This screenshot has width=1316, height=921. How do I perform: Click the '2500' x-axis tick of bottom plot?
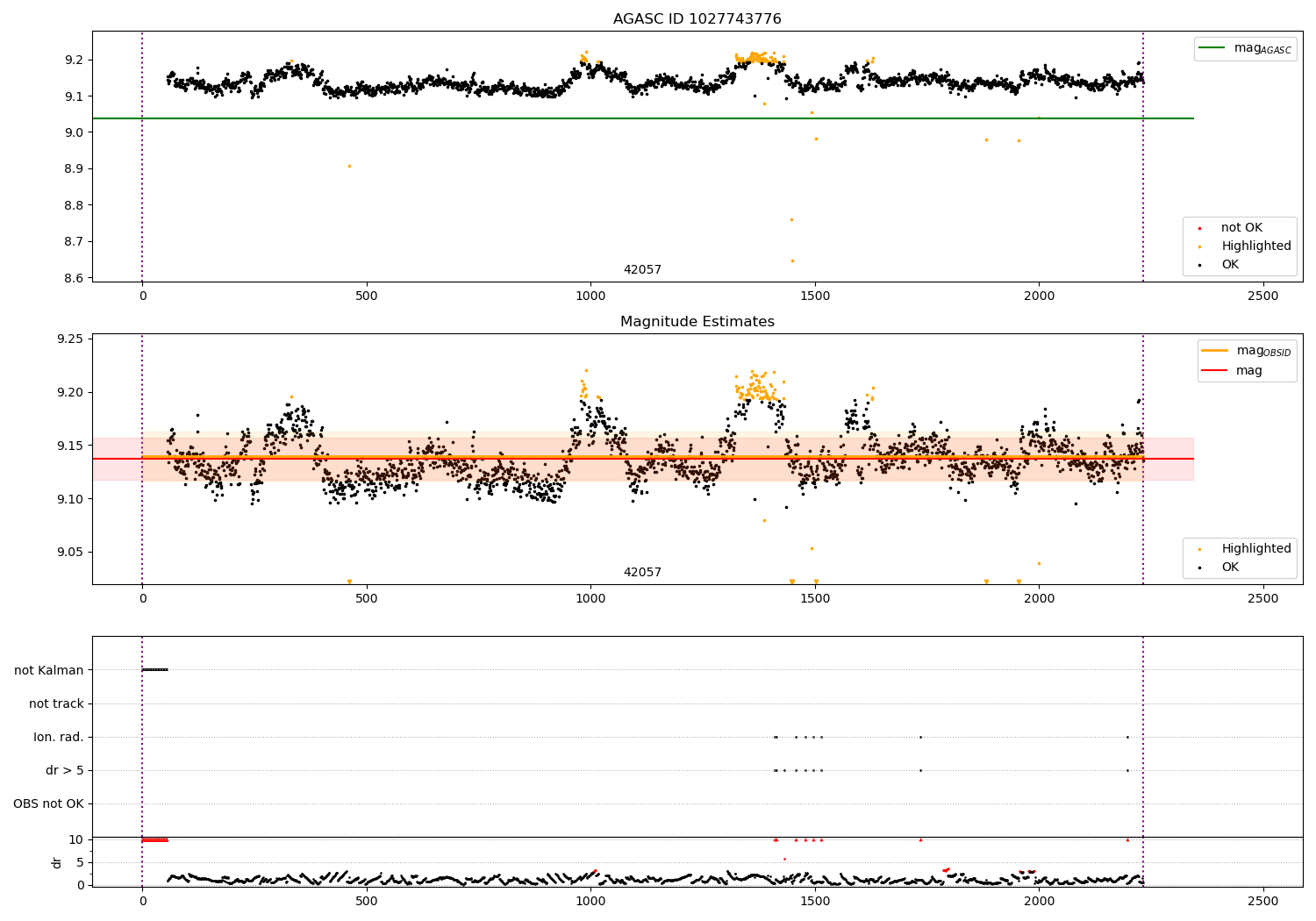1263,901
